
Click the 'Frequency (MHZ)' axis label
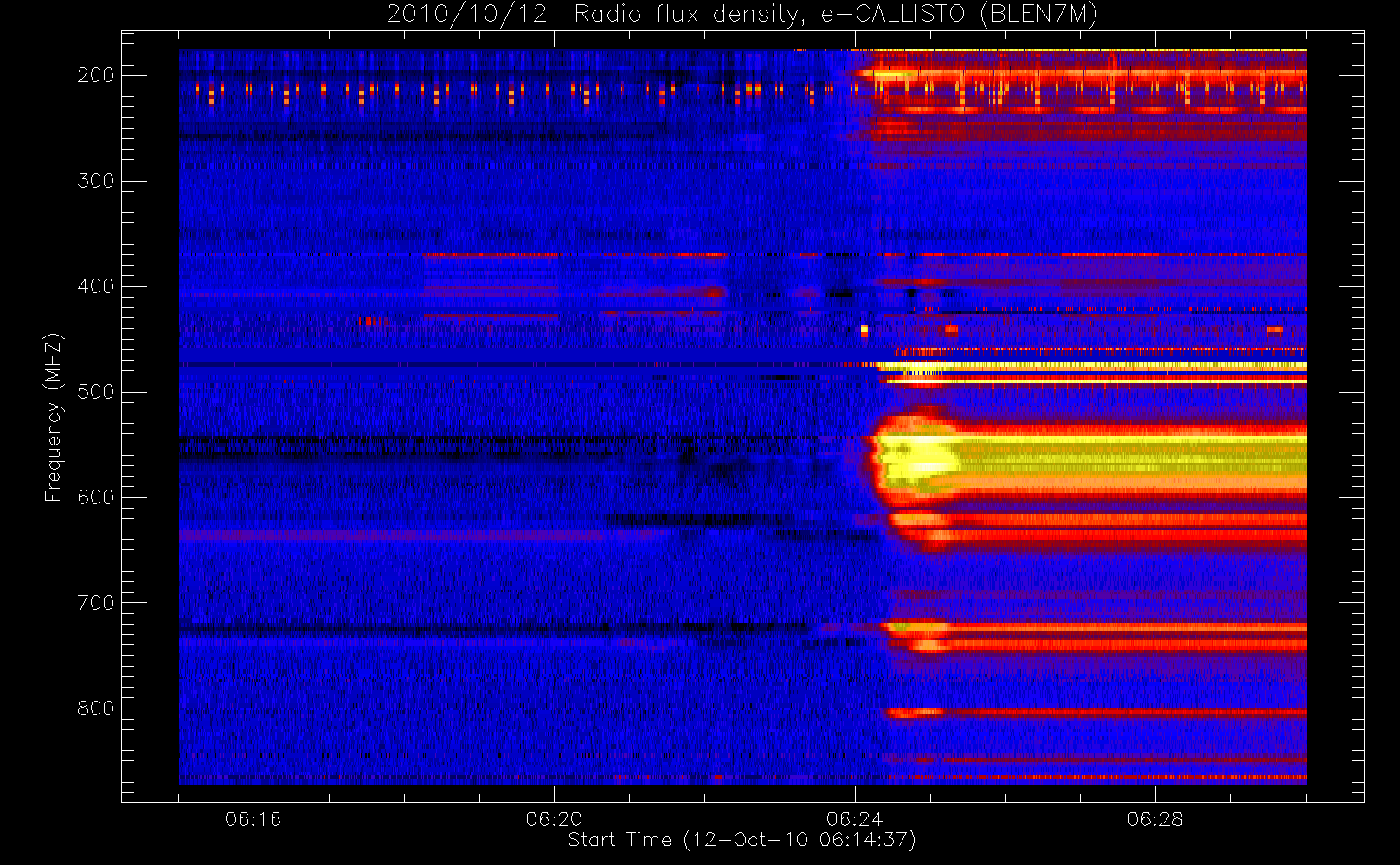[x=54, y=417]
